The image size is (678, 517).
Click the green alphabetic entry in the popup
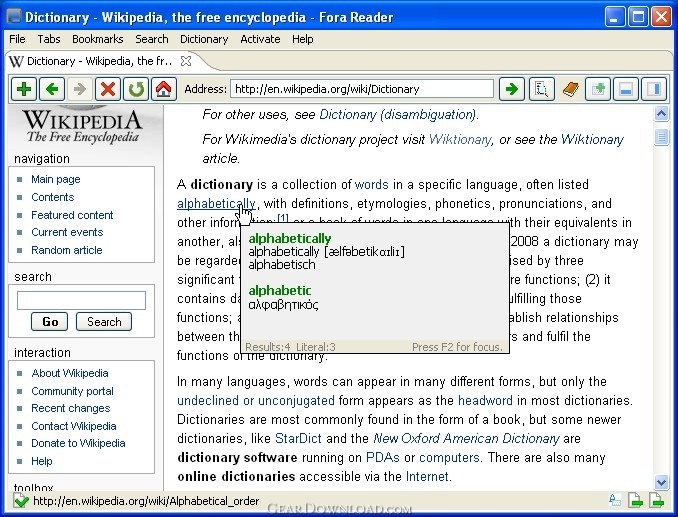[x=280, y=290]
